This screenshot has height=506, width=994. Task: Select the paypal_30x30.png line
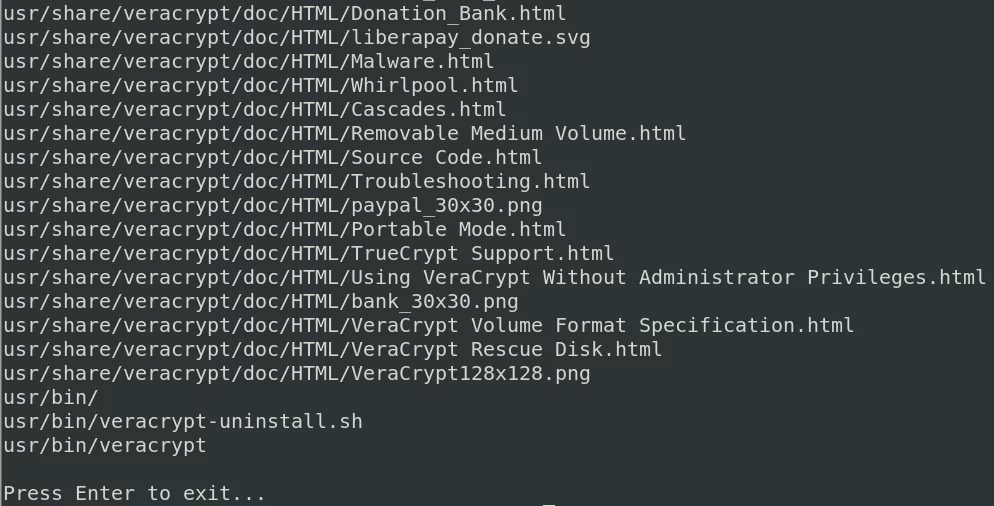click(x=273, y=206)
